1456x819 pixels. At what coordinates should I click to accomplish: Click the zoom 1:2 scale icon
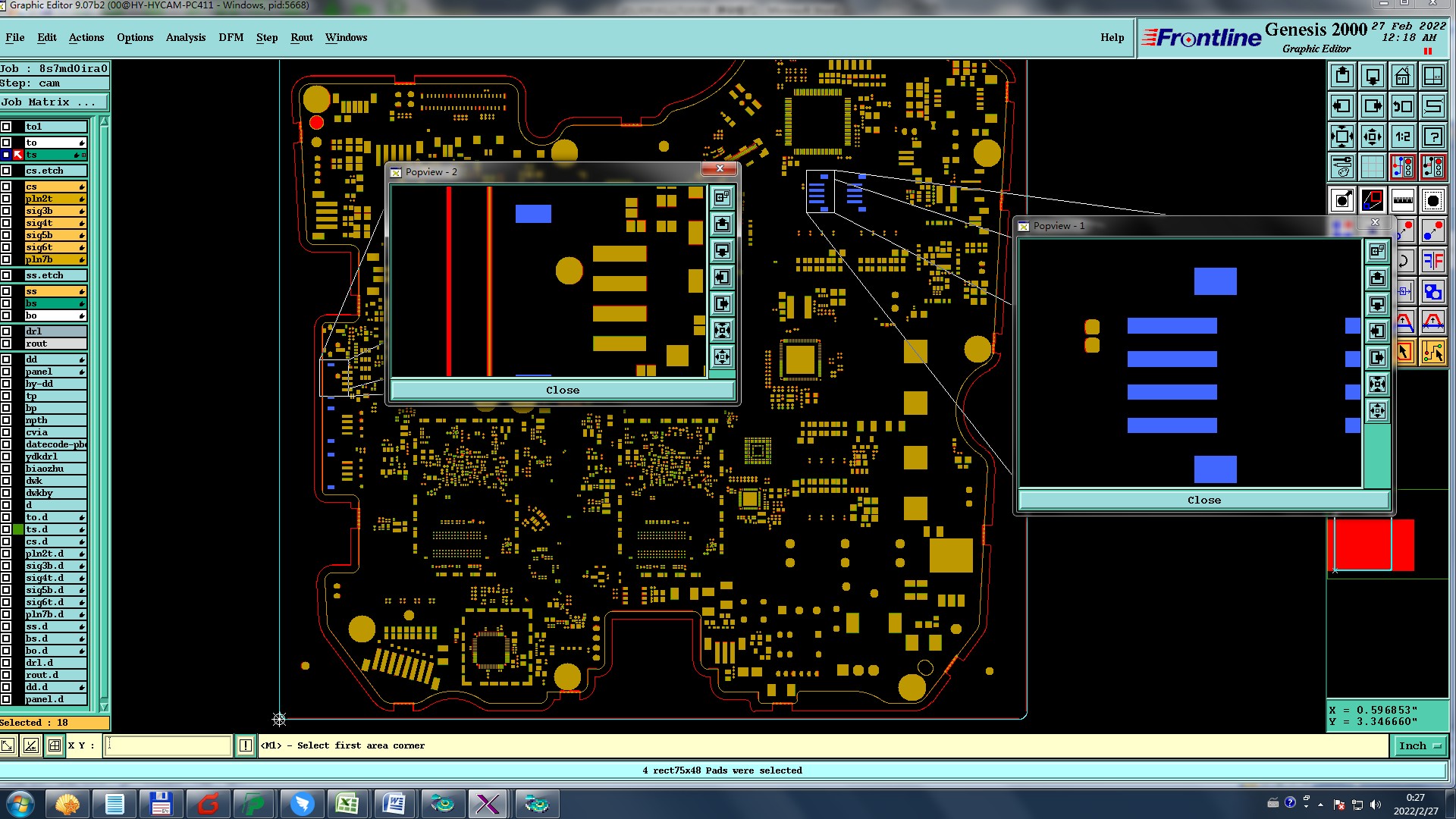(1402, 136)
